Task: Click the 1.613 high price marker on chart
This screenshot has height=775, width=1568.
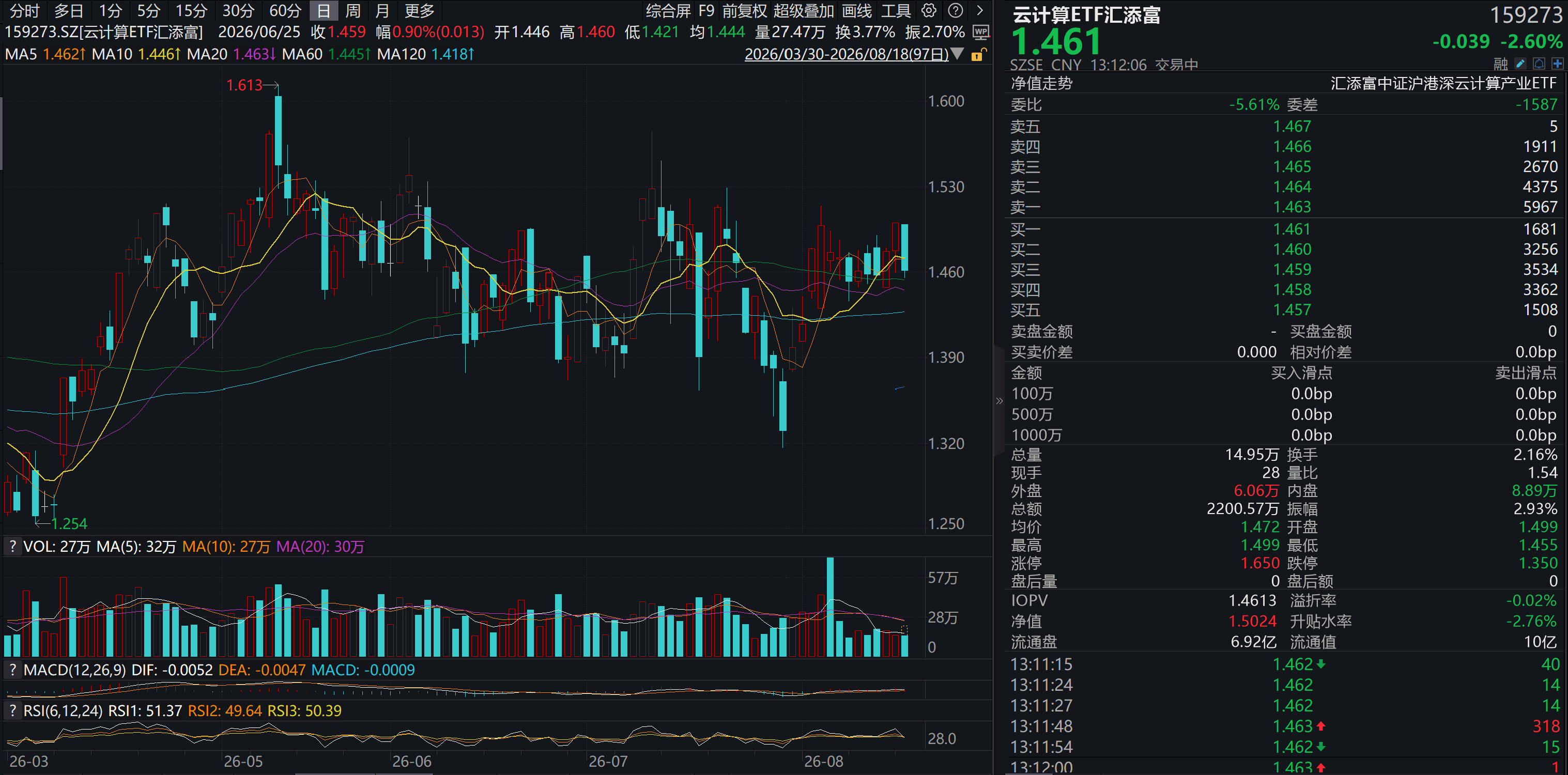Action: click(244, 85)
